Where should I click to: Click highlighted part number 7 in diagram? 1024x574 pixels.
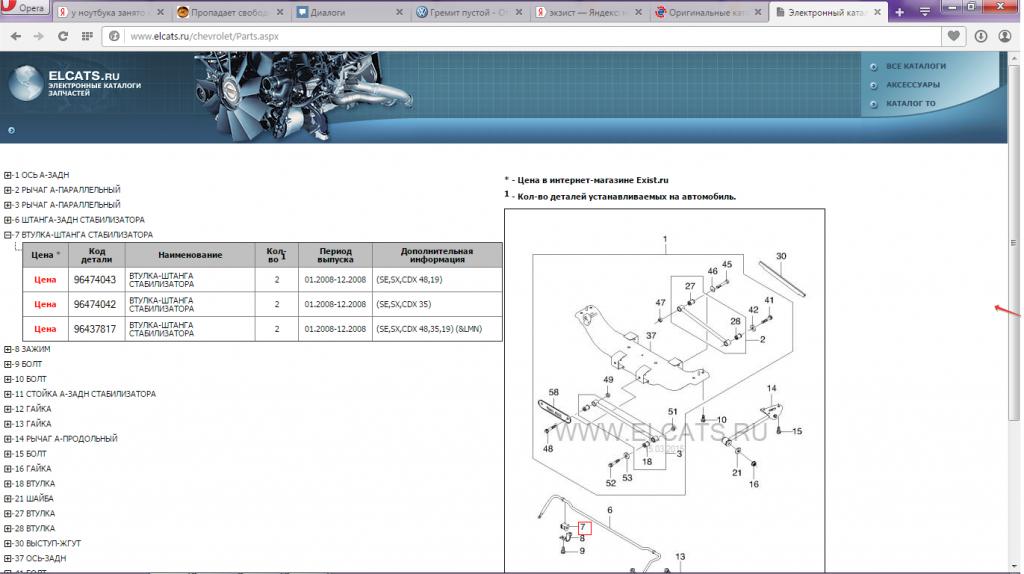pos(584,528)
